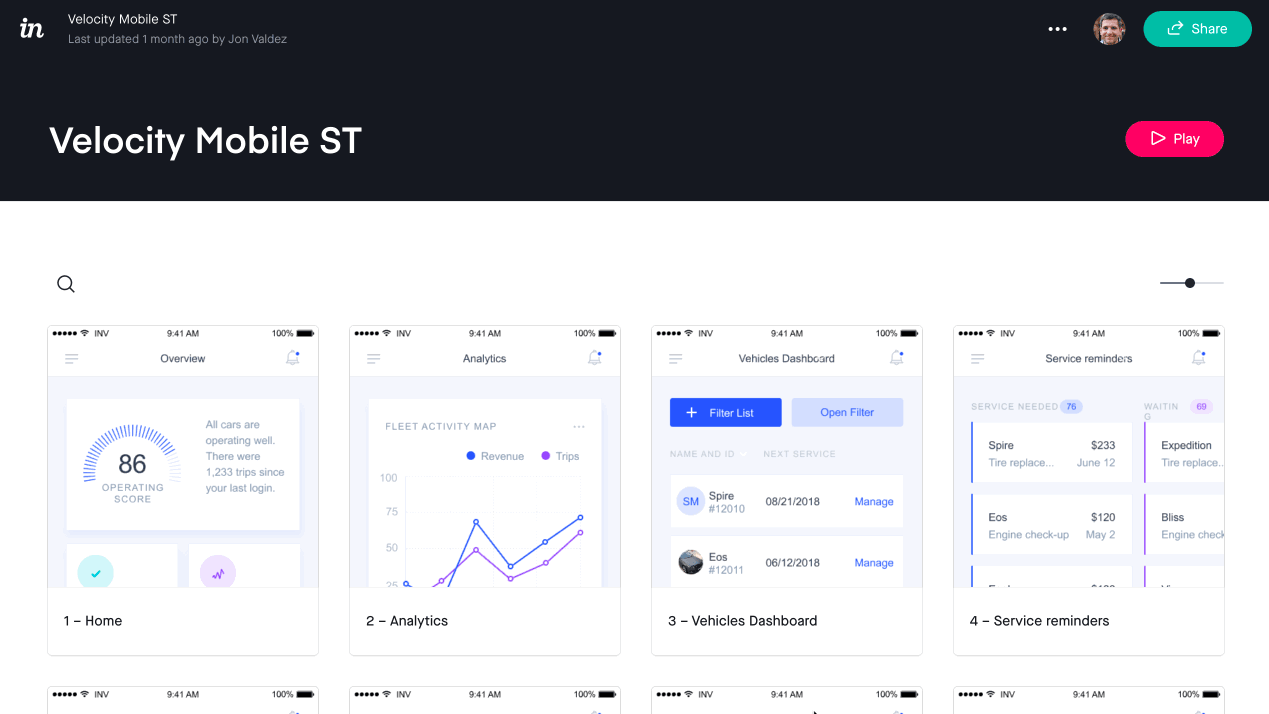Click the purple activity pulse circle icon
This screenshot has height=714, width=1269.
click(218, 573)
